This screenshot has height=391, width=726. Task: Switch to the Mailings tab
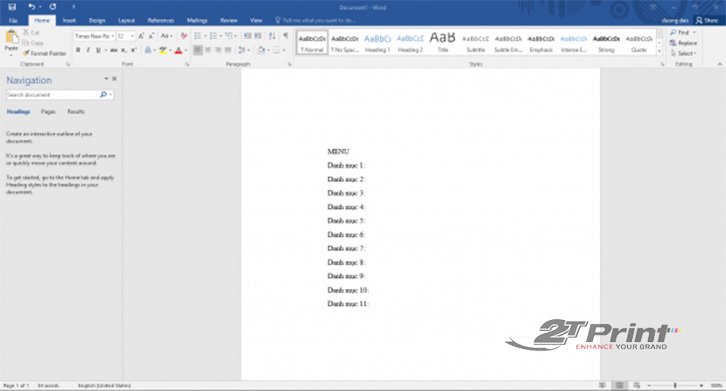coord(197,20)
